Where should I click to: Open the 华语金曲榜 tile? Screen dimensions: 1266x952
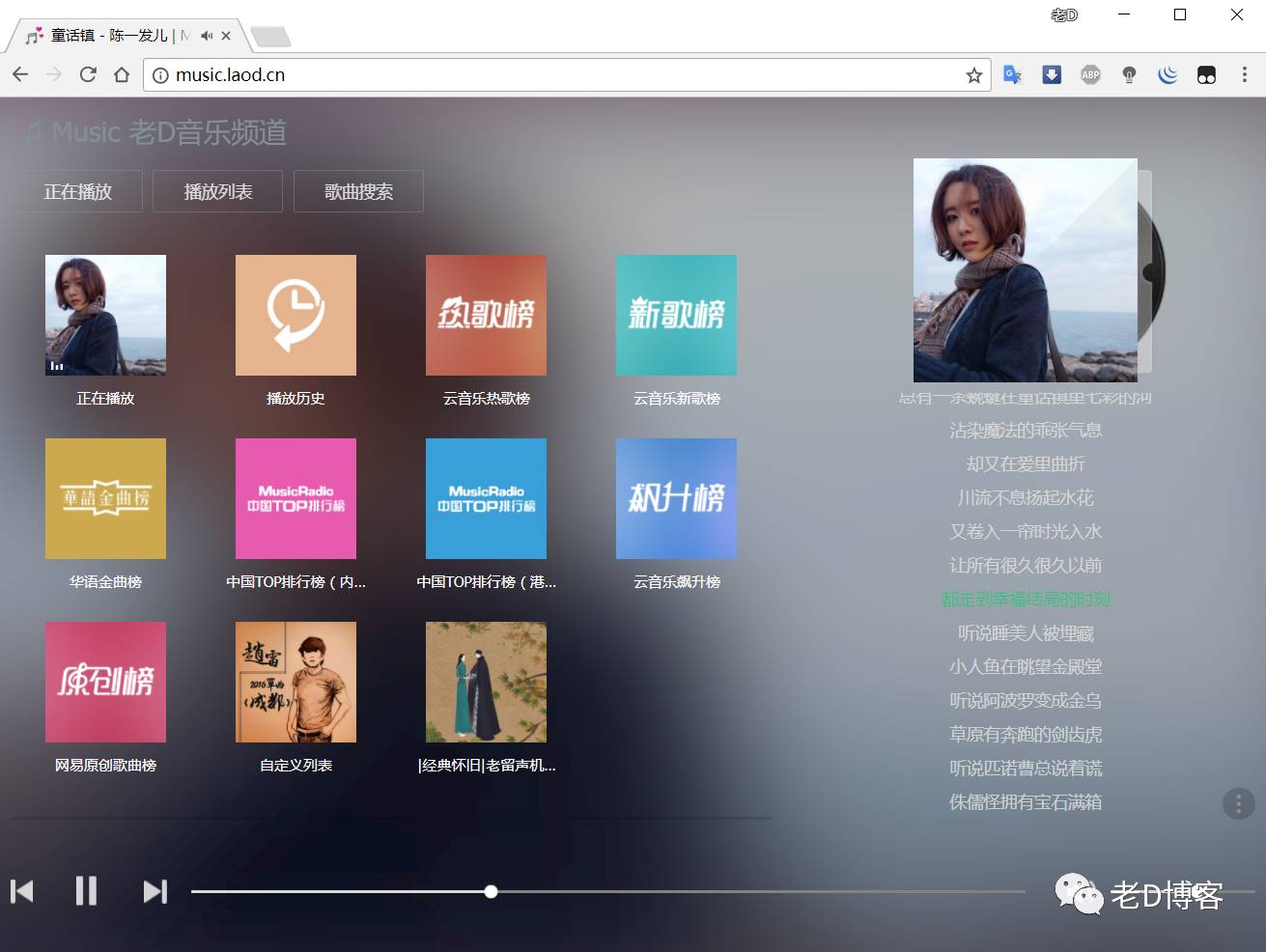click(x=105, y=498)
